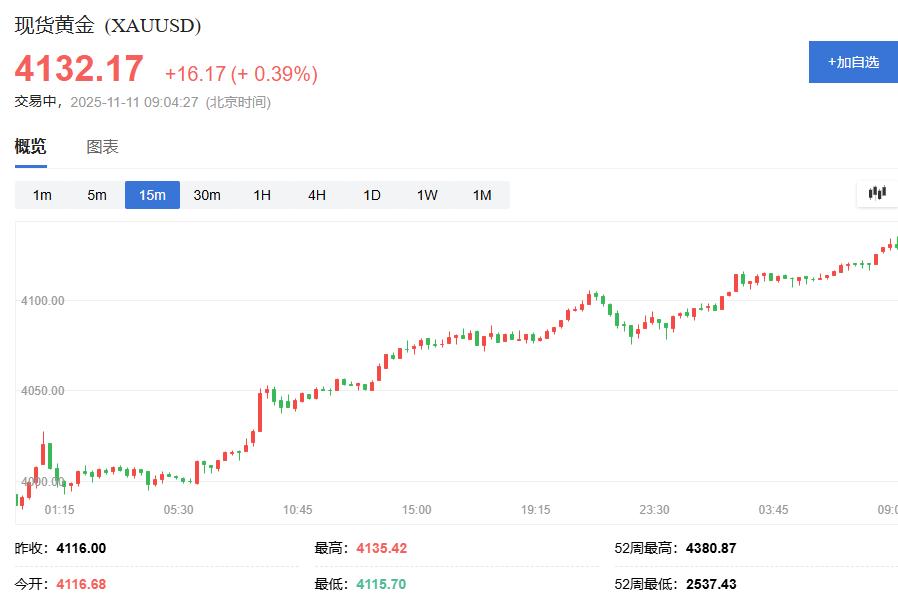Select the 1W weekly timeframe

click(x=426, y=195)
